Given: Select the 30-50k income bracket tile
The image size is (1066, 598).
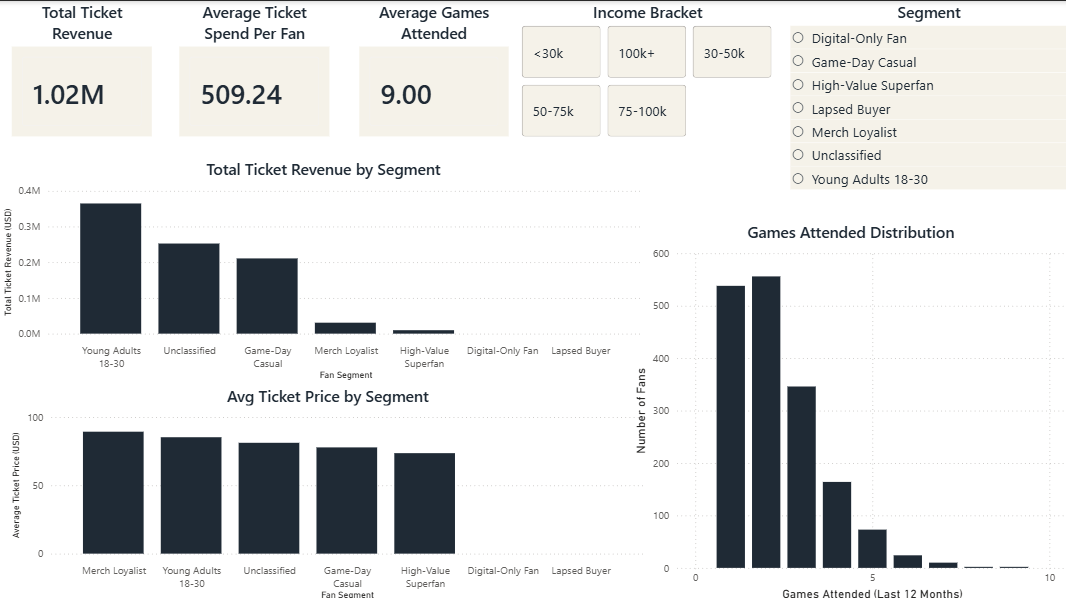Looking at the screenshot, I should click(x=732, y=52).
